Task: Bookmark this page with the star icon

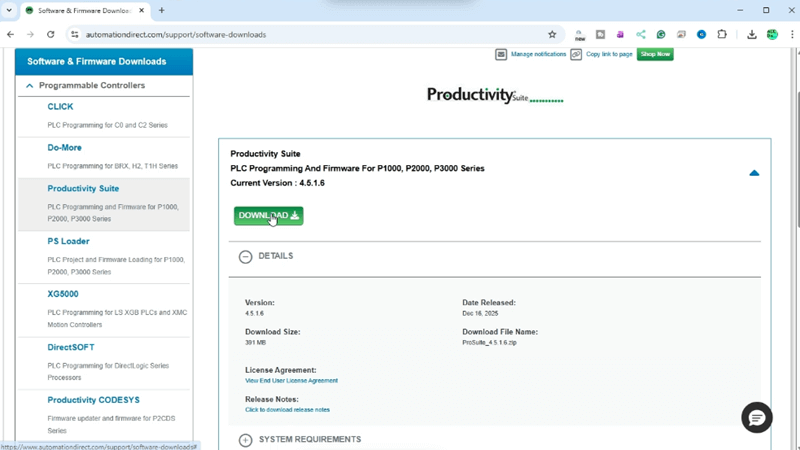Action: [552, 34]
